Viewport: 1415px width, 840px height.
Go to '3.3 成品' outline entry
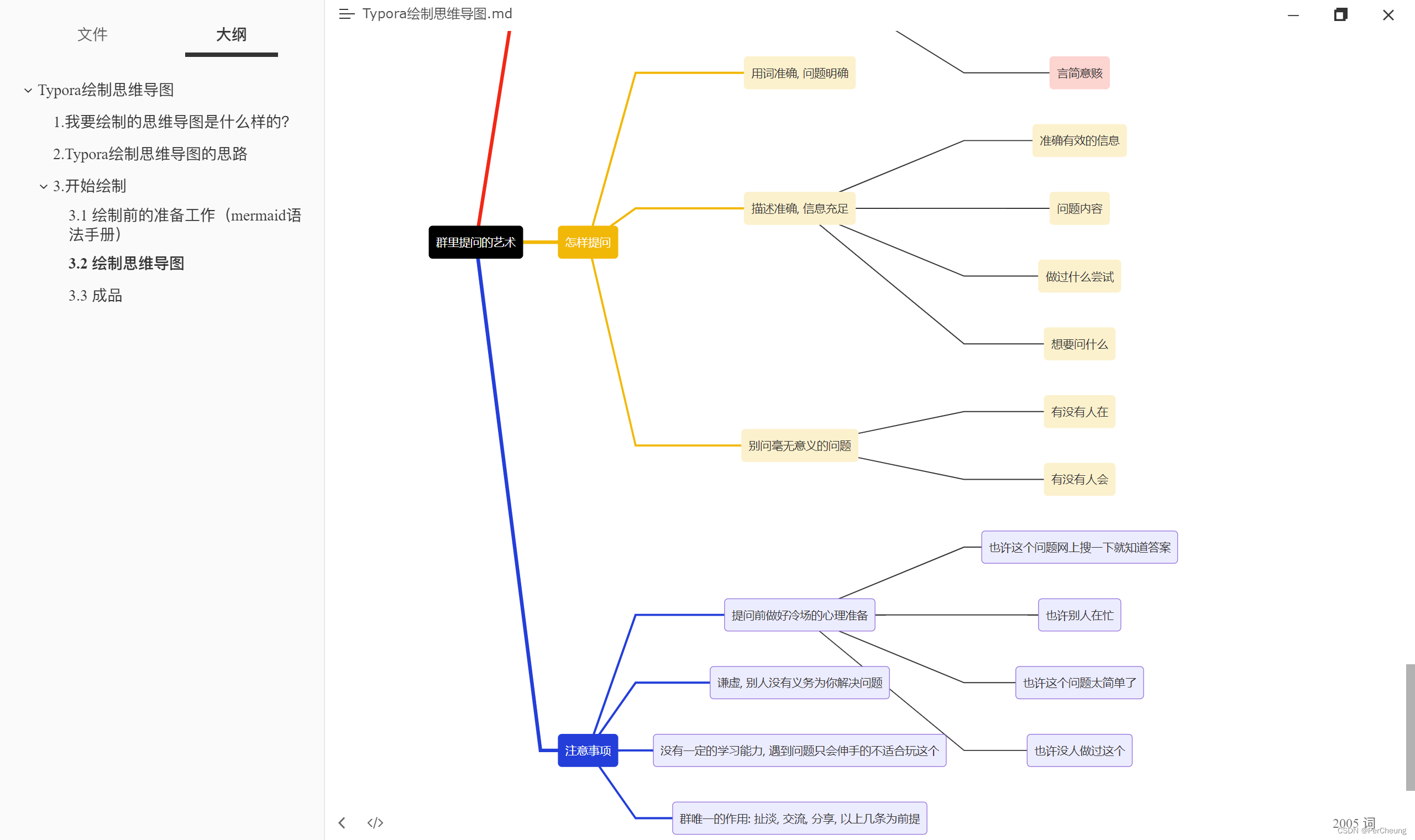(x=95, y=296)
